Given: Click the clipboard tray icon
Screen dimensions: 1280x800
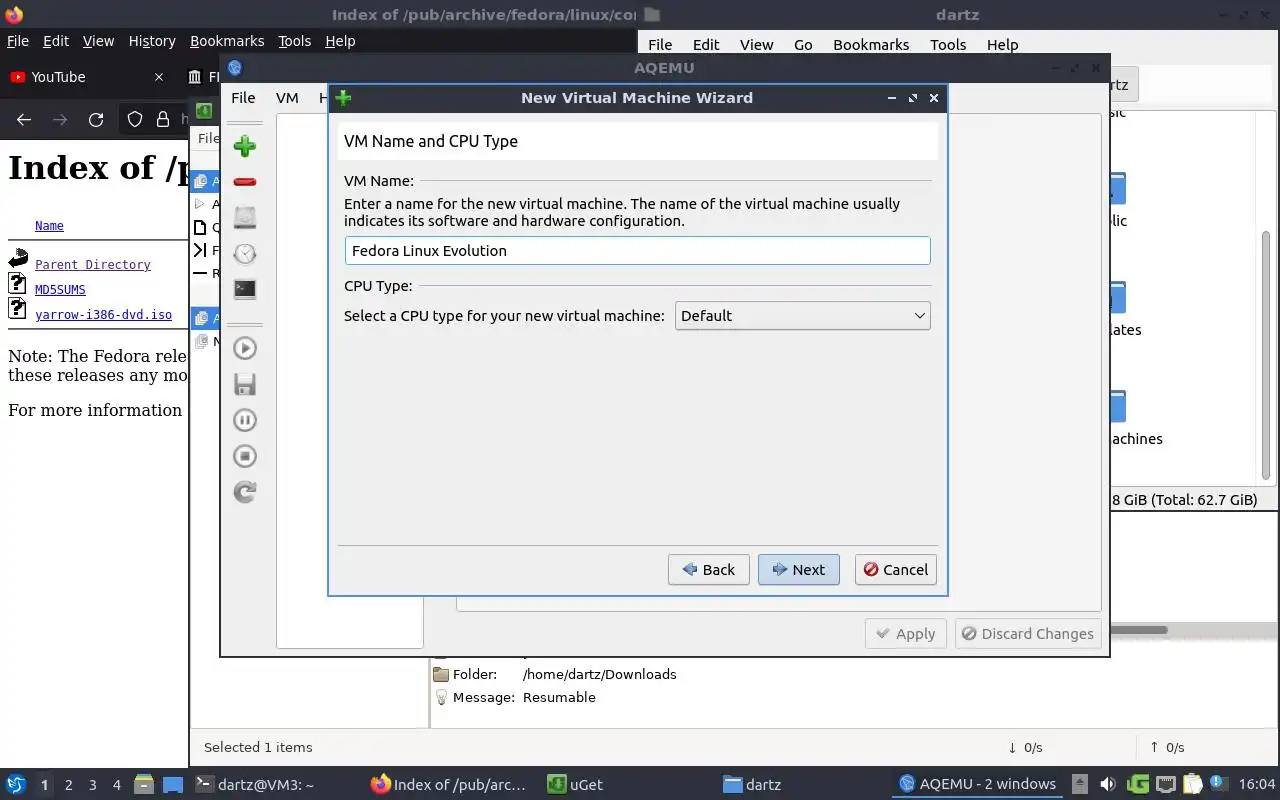Looking at the screenshot, I should coord(1192,784).
